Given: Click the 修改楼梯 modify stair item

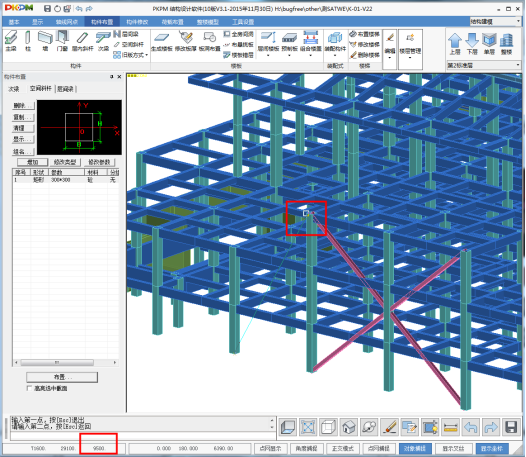Looking at the screenshot, I should click(364, 45).
